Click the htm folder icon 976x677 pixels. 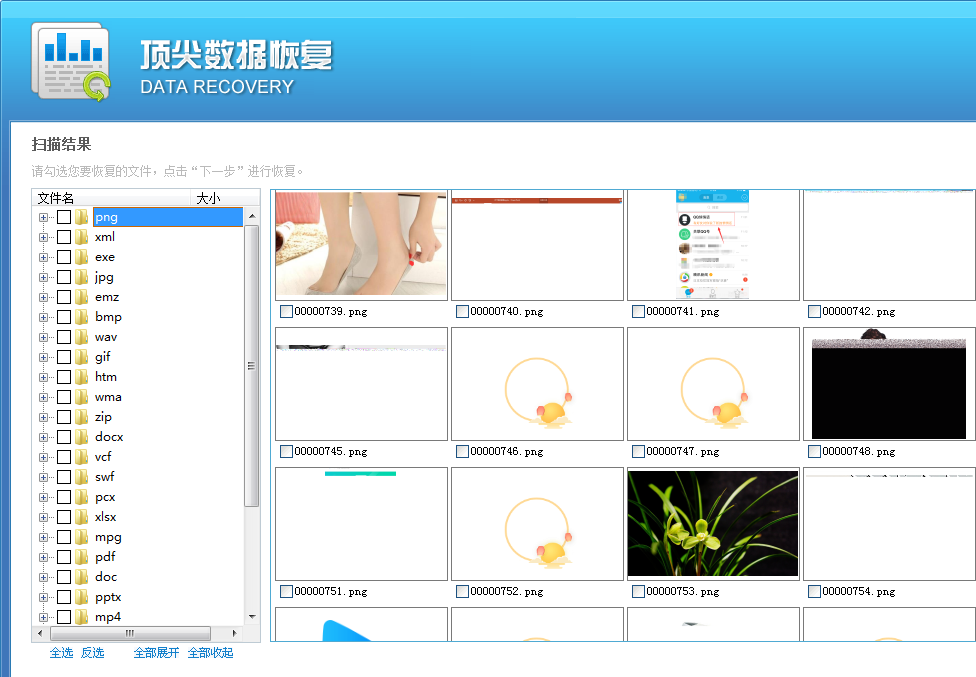coord(82,377)
